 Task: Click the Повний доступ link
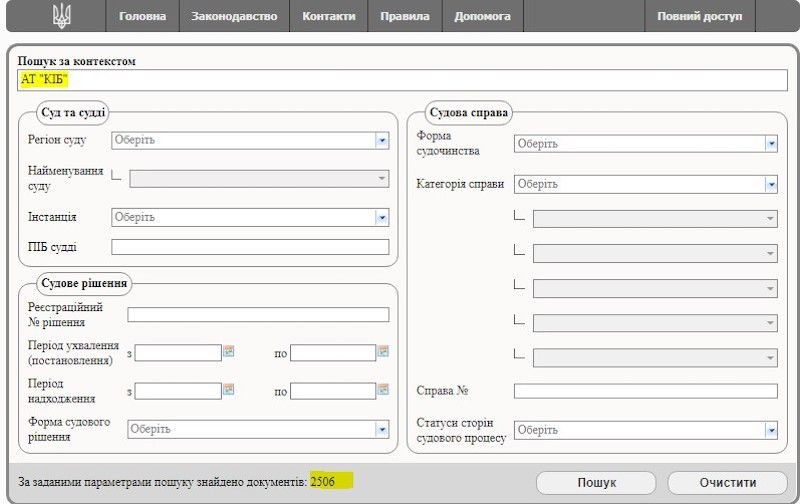click(699, 17)
